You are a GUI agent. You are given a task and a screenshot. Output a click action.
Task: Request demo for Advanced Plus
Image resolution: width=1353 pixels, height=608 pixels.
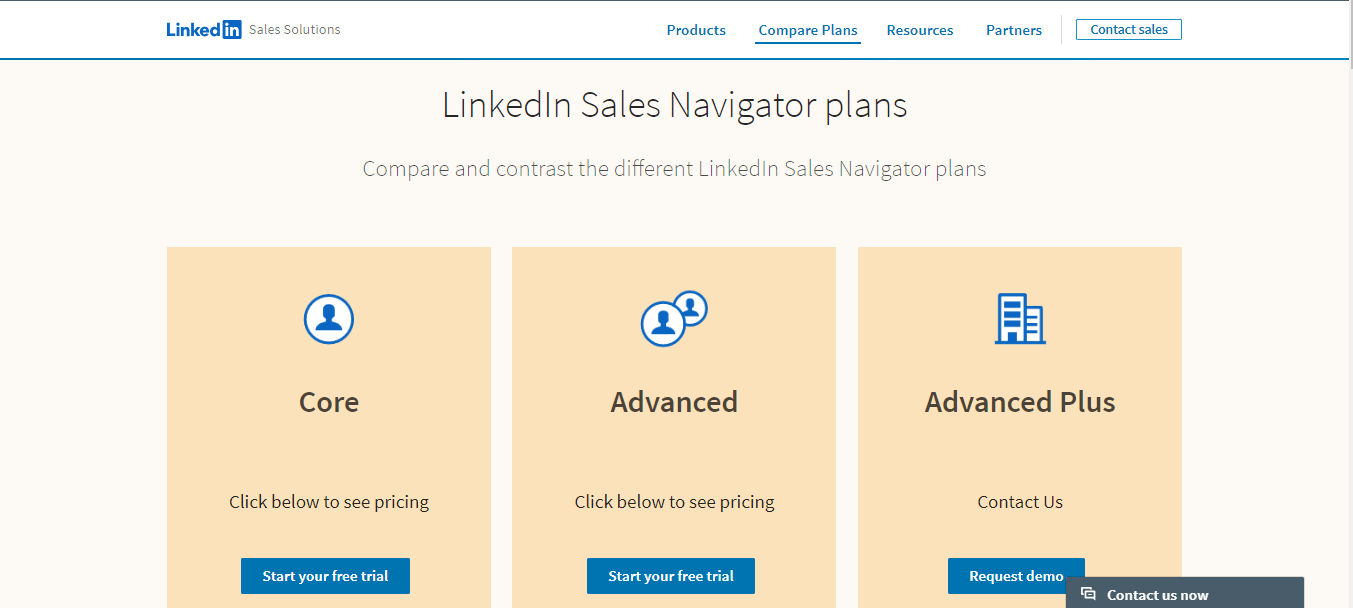tap(1016, 576)
